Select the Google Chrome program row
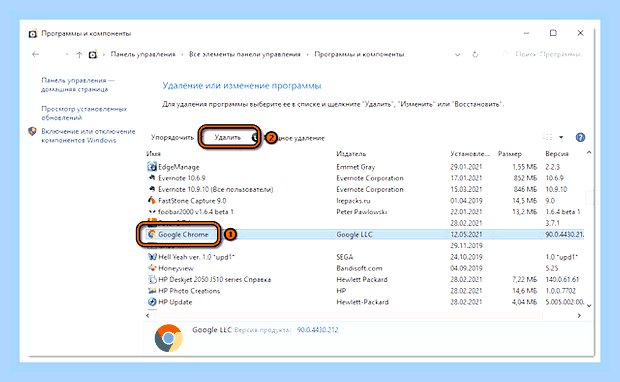Screen dimensions: 620x382 364,234
